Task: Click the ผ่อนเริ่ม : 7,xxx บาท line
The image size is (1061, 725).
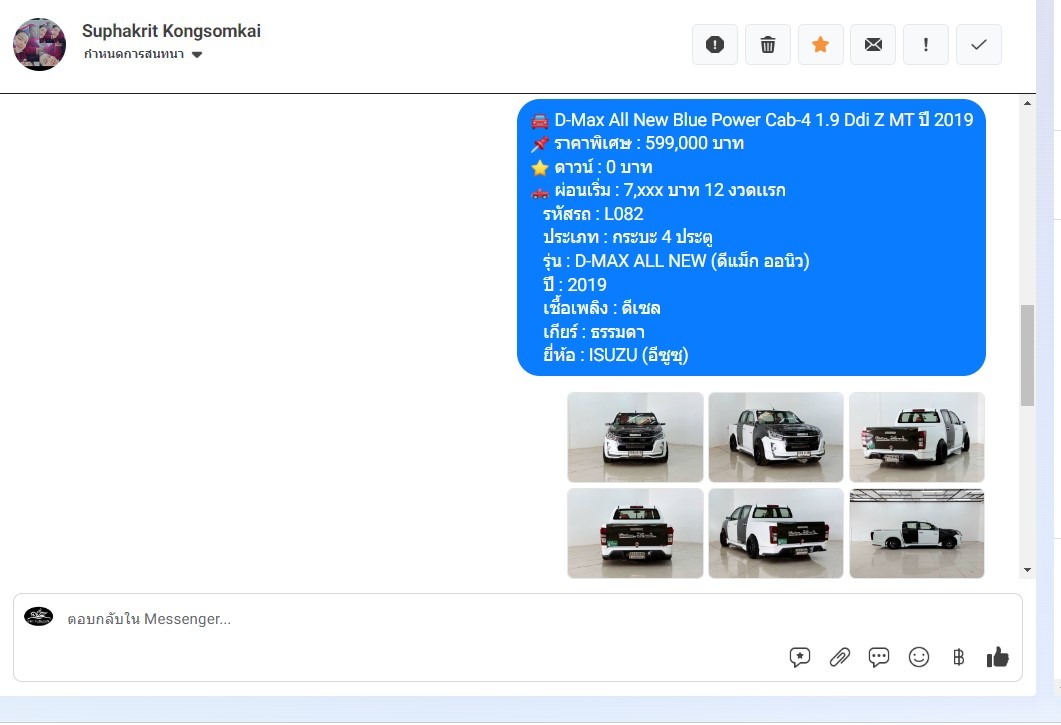Action: (658, 190)
